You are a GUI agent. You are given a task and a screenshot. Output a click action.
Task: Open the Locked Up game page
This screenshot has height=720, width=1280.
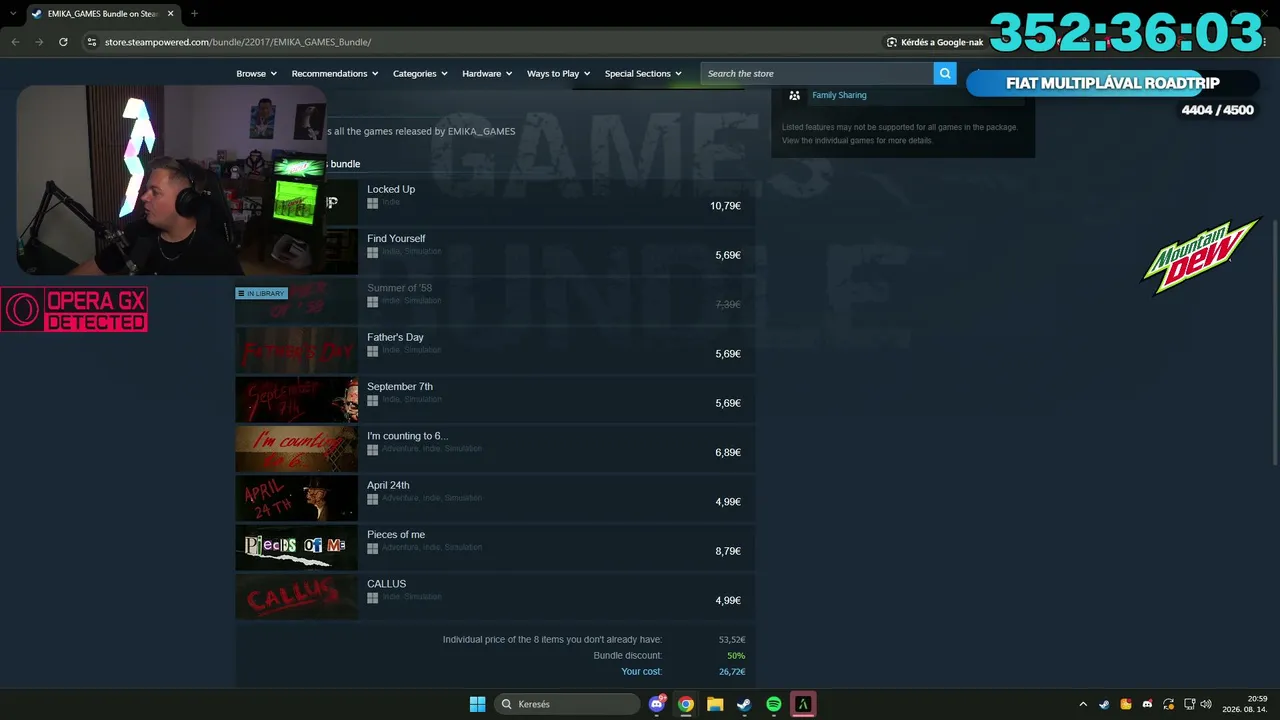coord(391,189)
